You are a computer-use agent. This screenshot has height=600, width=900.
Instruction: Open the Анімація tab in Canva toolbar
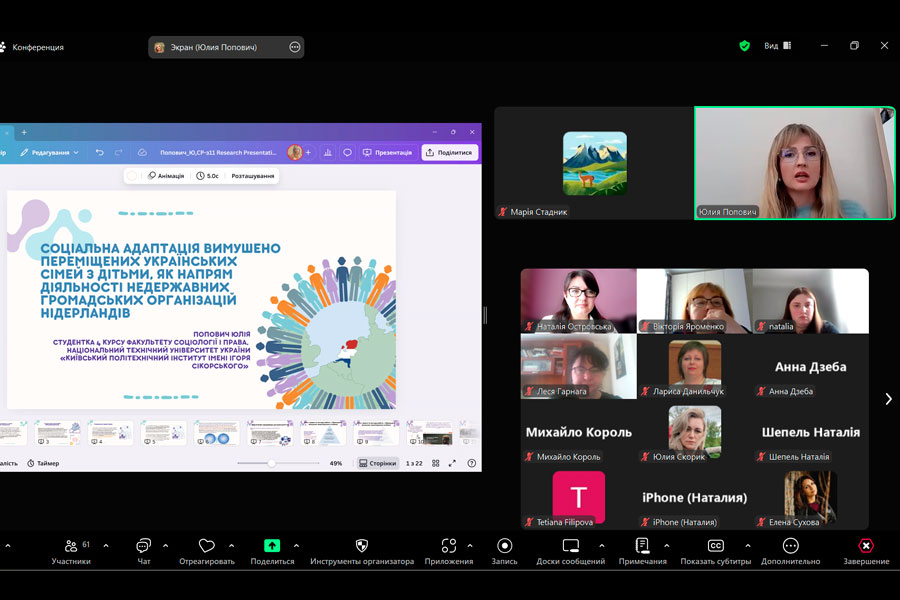point(166,176)
